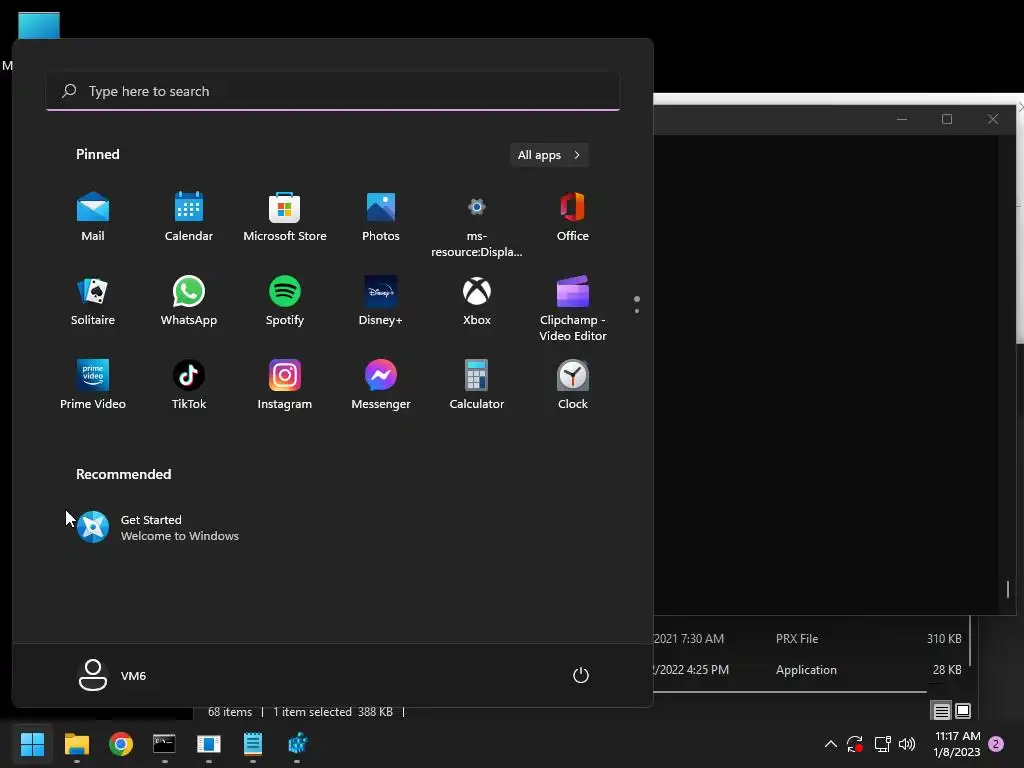Click the 28 KB size cell
This screenshot has height=768, width=1024.
[947, 670]
